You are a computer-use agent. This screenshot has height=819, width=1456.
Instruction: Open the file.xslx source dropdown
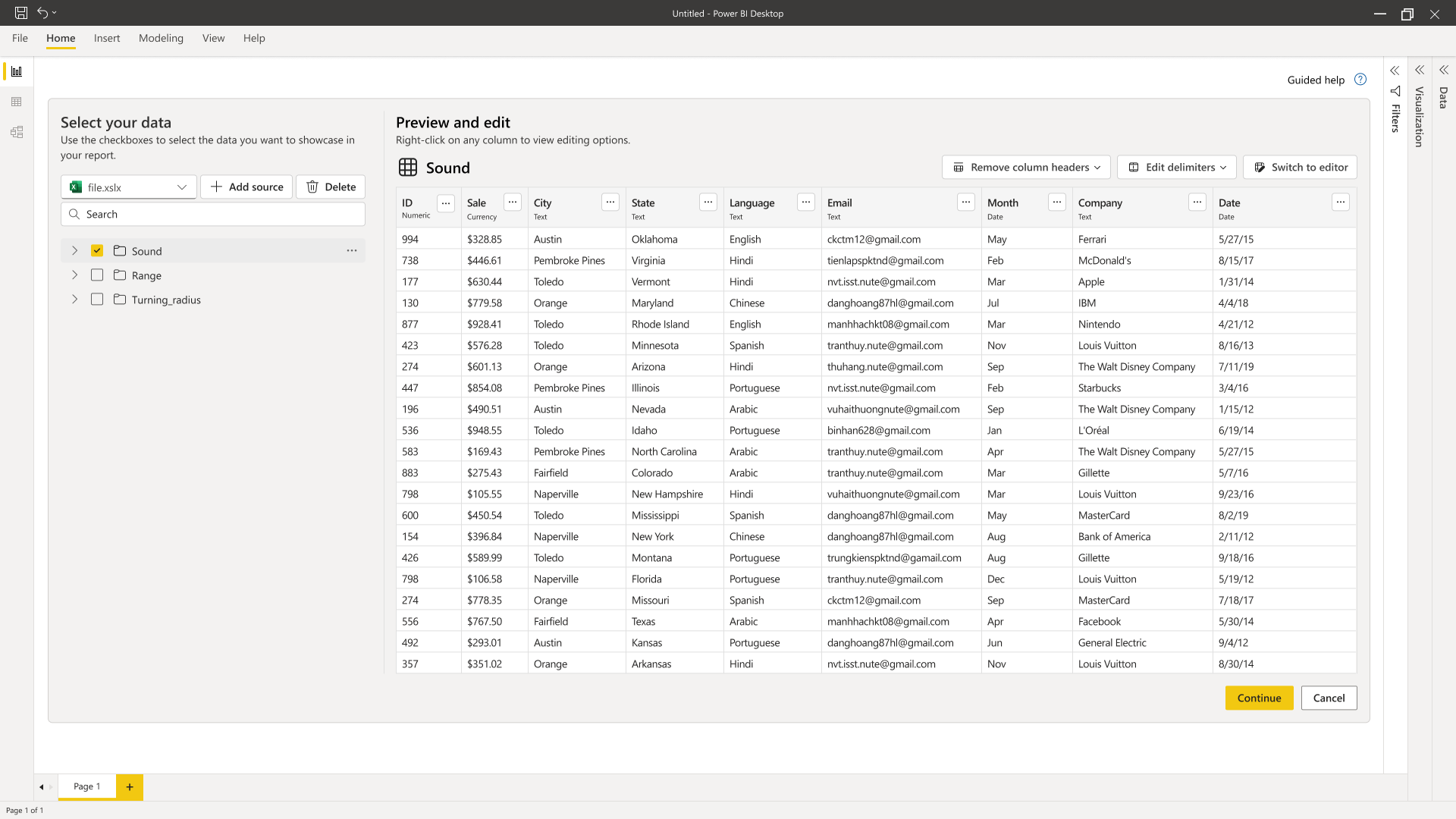coord(128,187)
